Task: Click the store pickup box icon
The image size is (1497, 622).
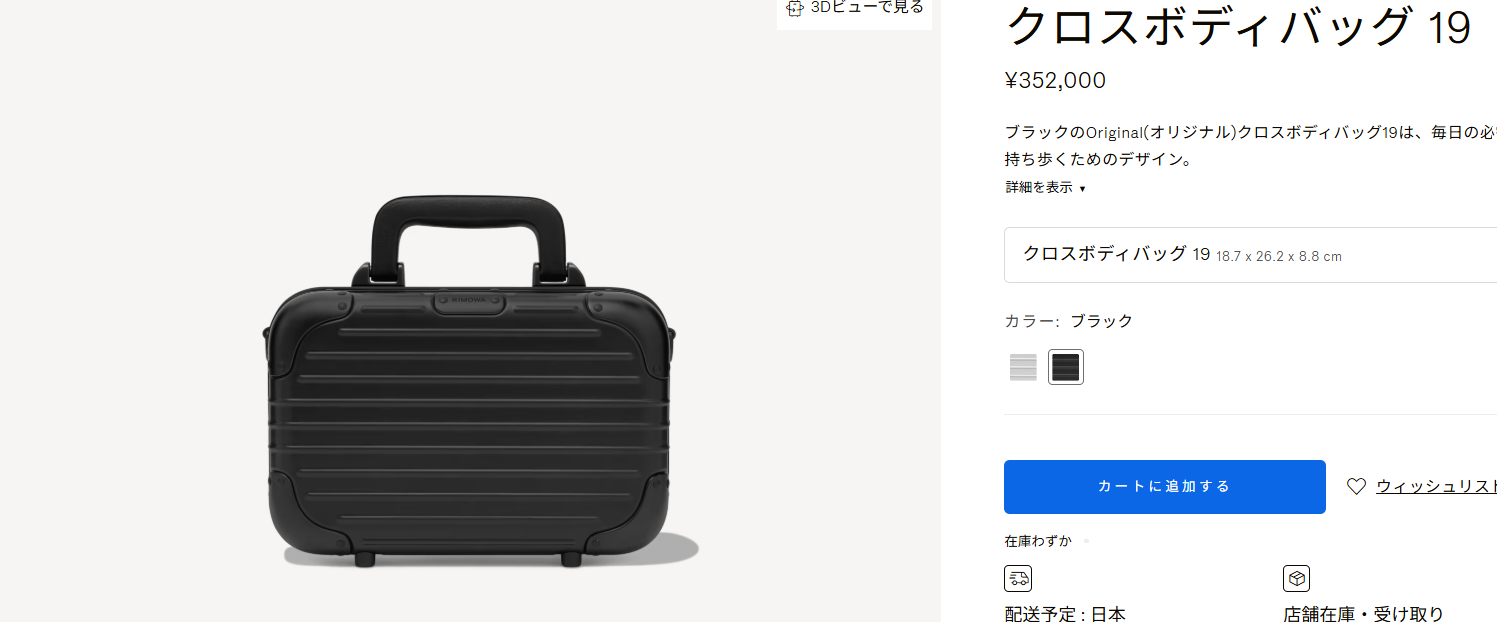Action: [1297, 578]
